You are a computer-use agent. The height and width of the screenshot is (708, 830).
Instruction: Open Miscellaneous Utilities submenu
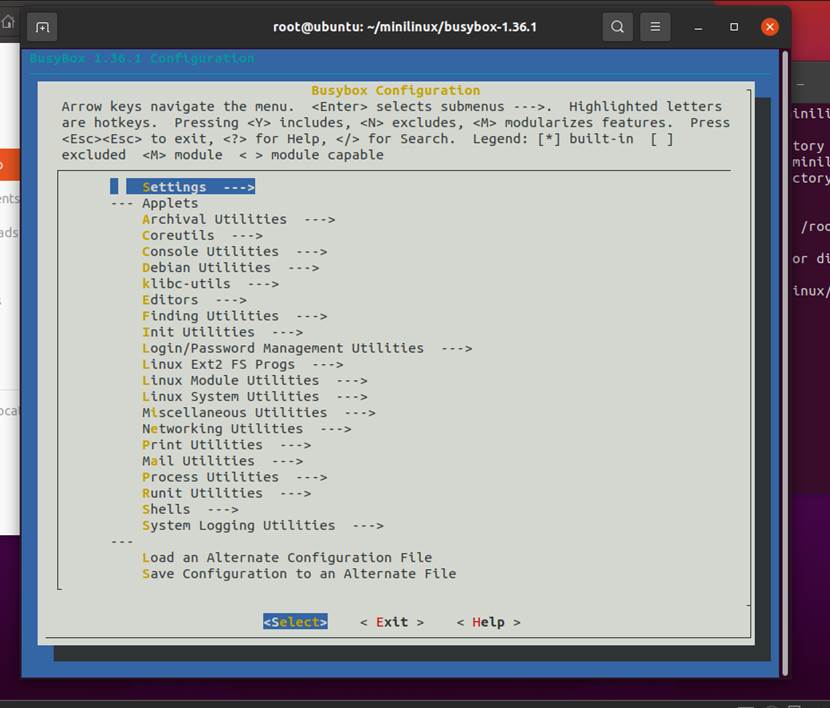(259, 413)
